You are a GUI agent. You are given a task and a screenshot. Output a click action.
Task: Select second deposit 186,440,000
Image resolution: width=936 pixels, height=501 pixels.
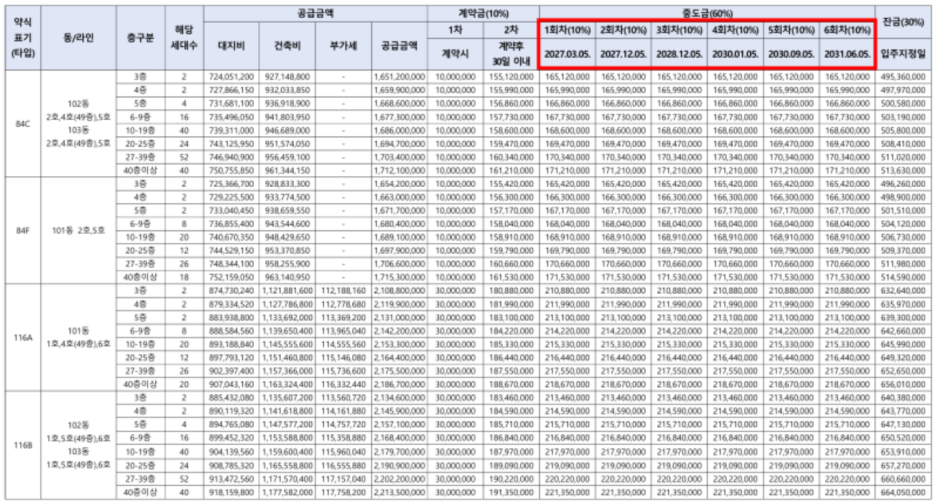coord(512,358)
